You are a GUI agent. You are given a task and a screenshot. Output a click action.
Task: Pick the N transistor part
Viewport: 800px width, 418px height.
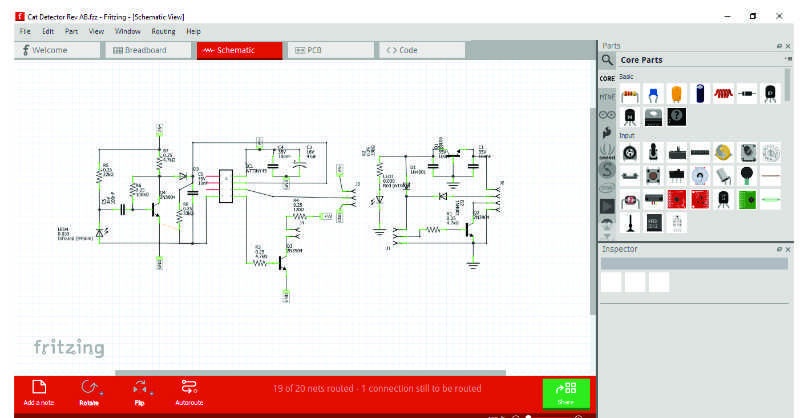pos(630,117)
